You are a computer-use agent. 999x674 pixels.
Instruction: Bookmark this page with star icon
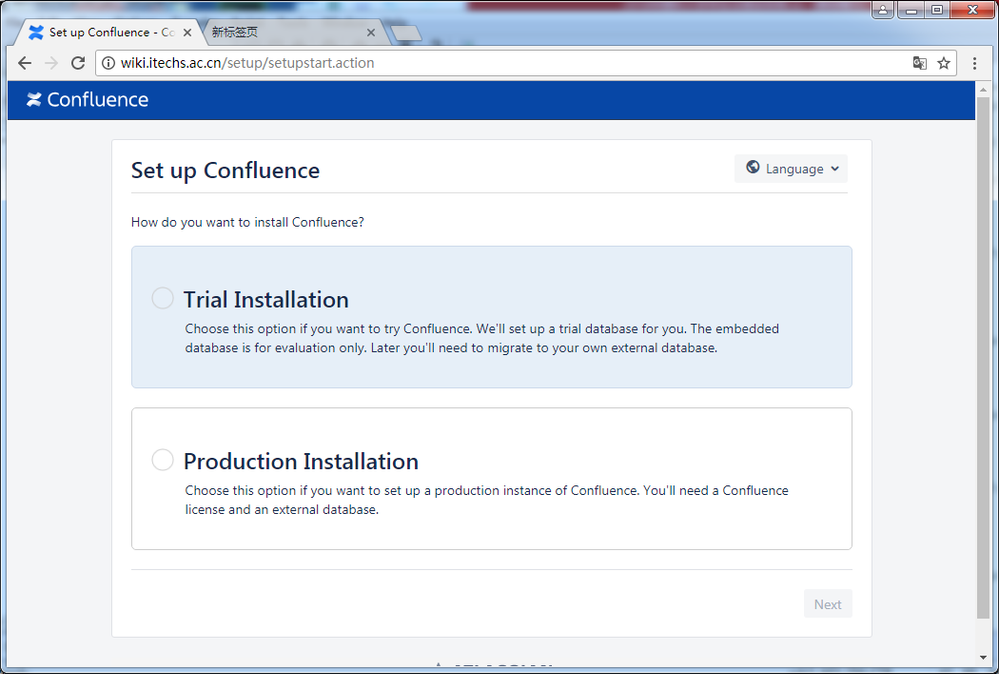(944, 63)
